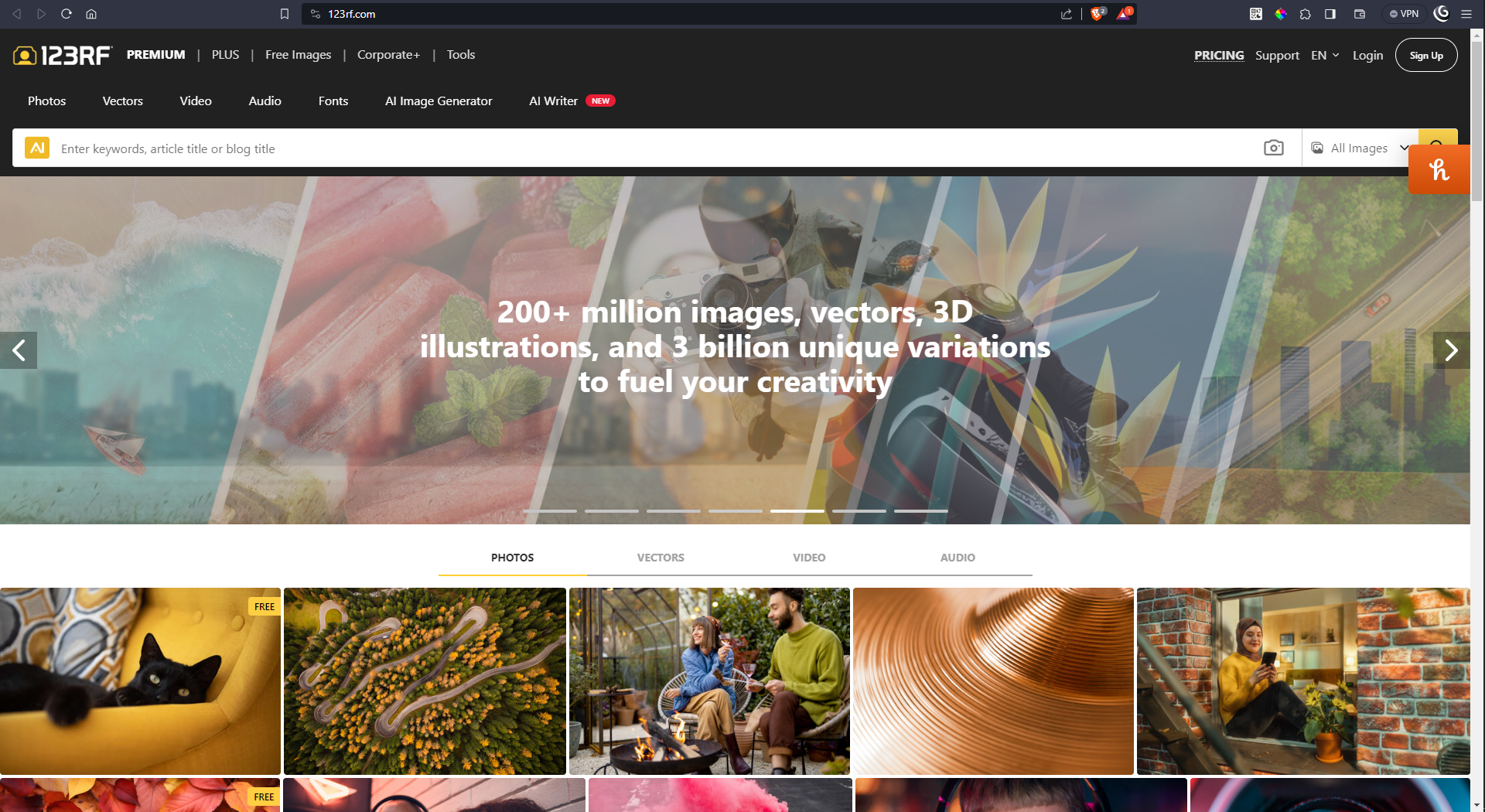Open the Brave Rewards triangle icon
The image size is (1485, 812).
coord(1124,14)
